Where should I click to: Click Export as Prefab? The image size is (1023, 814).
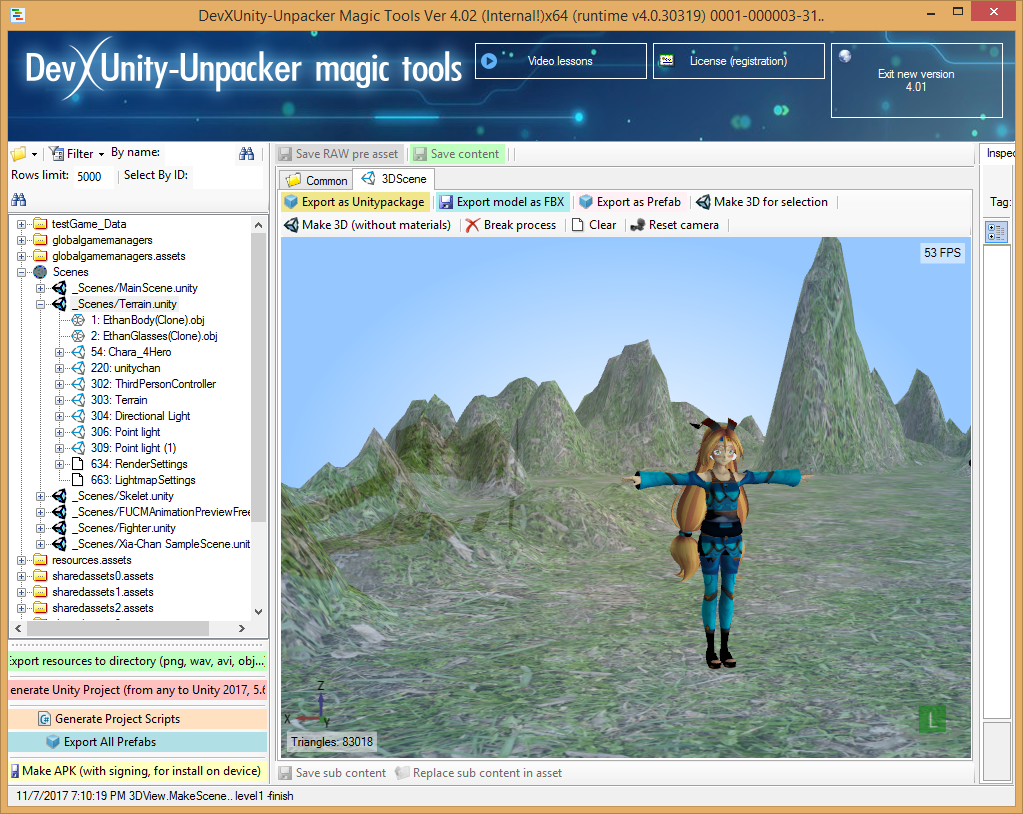(630, 202)
